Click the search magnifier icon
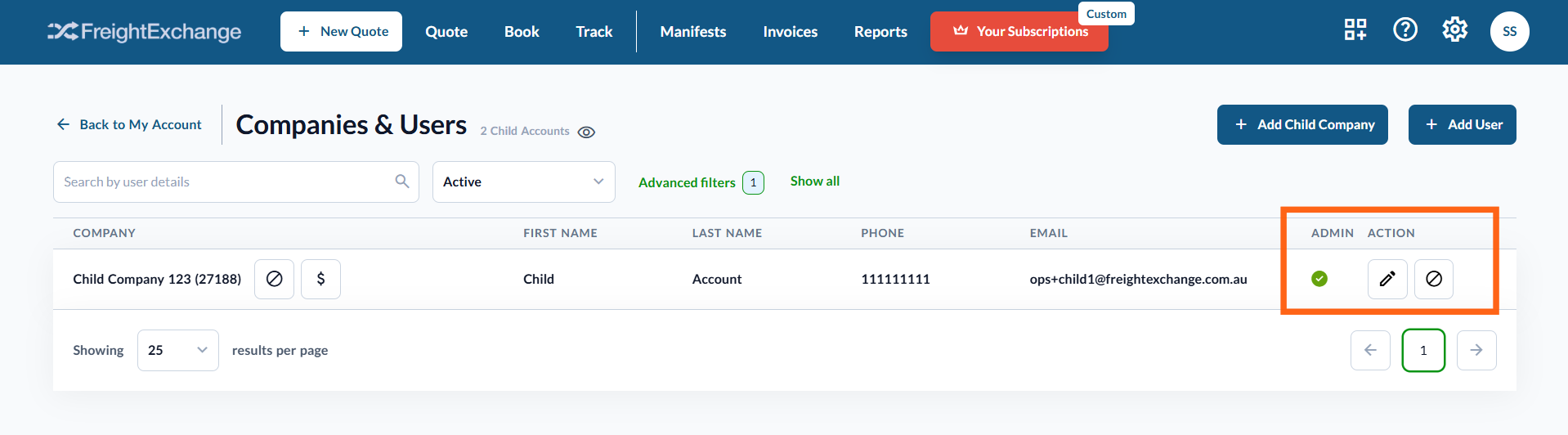Viewport: 1568px width, 435px height. 401,182
